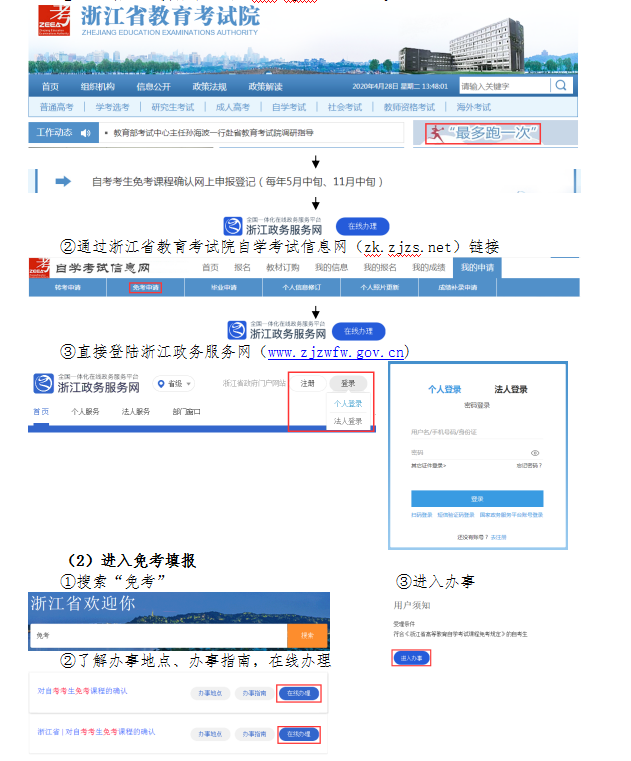Click the blue arrow icon before 自考考生免考课程确认
Image resolution: width=631 pixels, height=761 pixels.
tap(63, 182)
